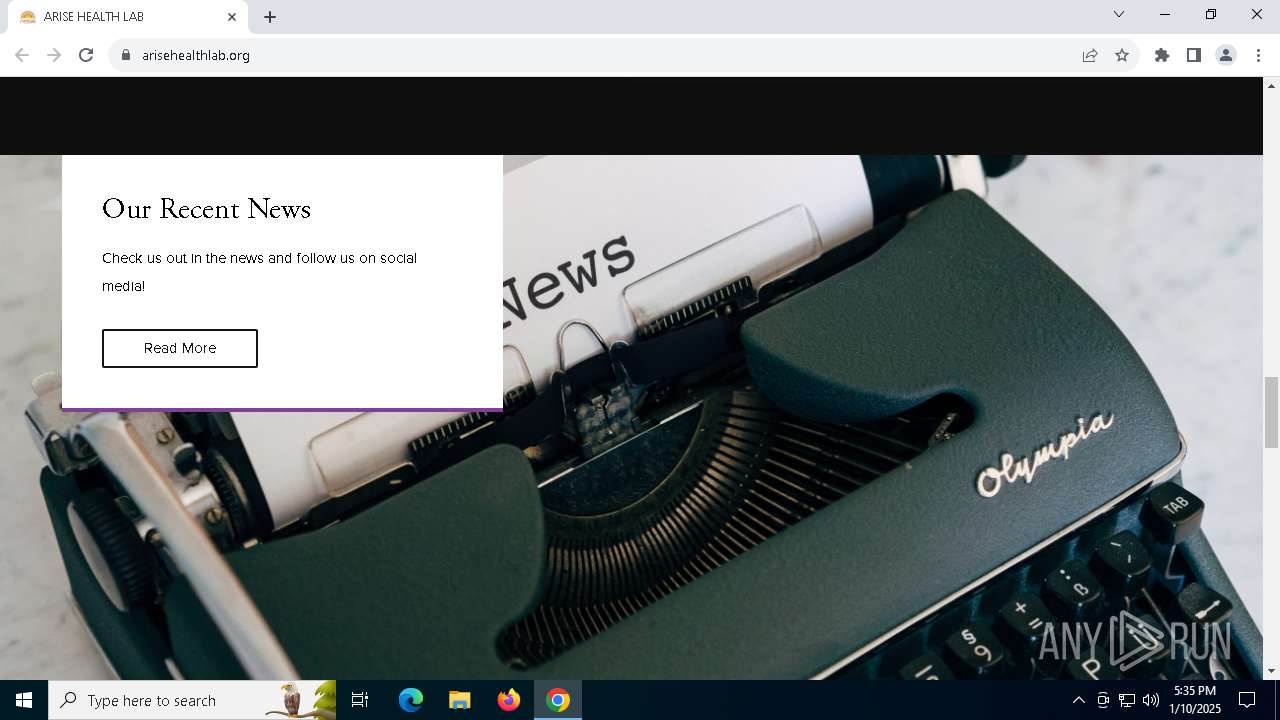Show hidden system tray icons
1280x720 pixels.
tap(1078, 700)
